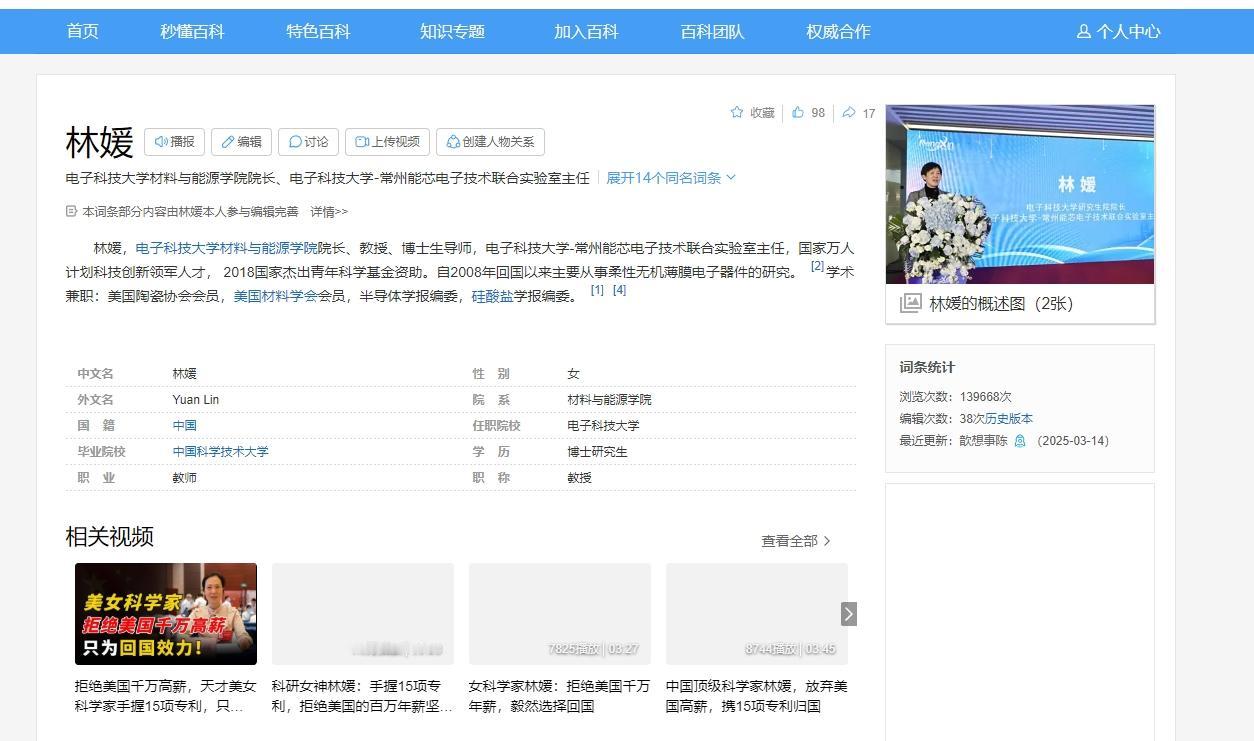Play video thumbnail showing 03:27 duration
The width and height of the screenshot is (1254, 741).
coord(560,614)
